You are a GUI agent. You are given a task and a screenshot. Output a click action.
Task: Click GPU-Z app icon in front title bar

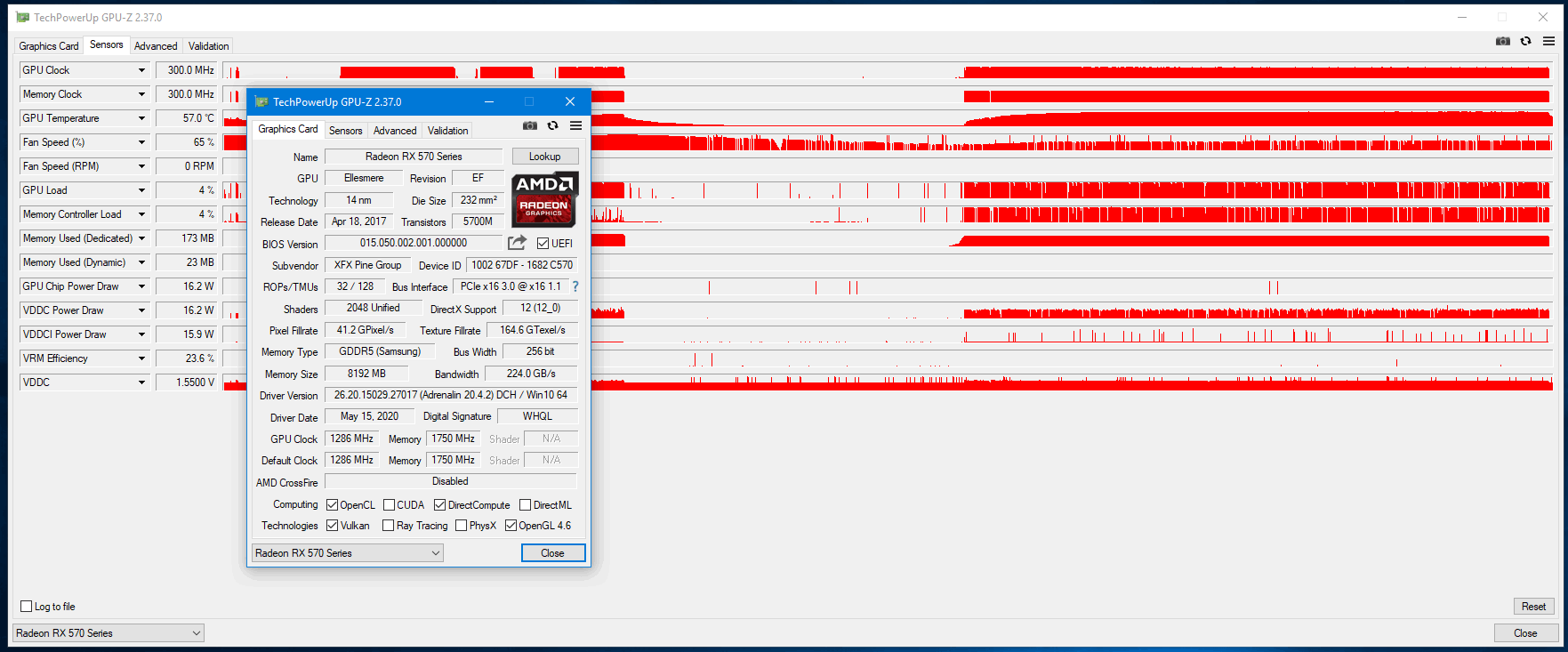[261, 101]
